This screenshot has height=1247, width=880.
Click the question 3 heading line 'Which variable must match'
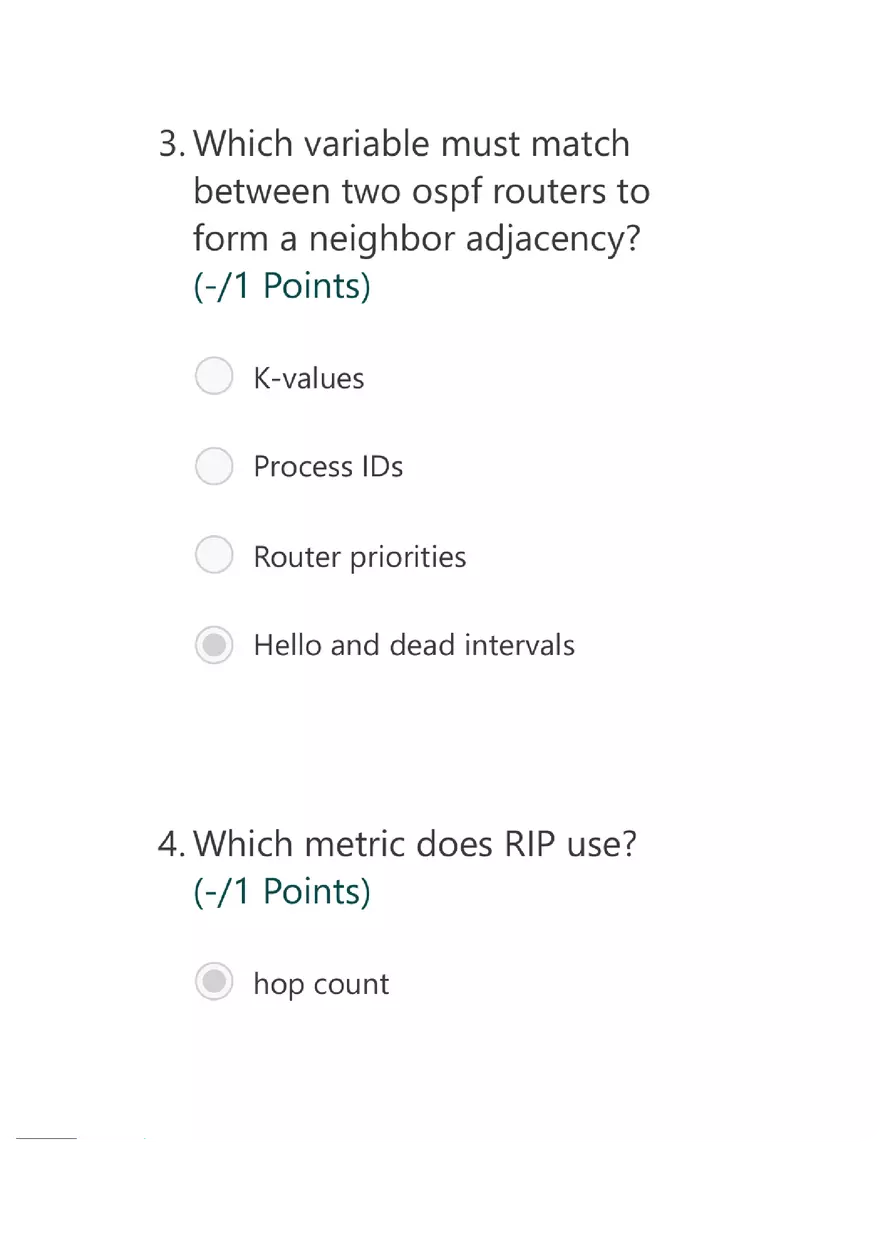(412, 144)
